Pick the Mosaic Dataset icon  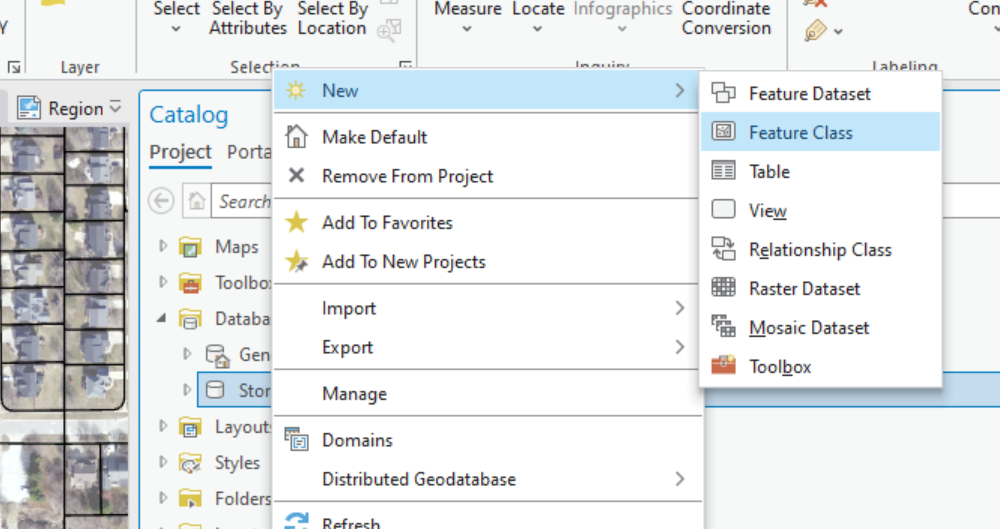click(723, 327)
